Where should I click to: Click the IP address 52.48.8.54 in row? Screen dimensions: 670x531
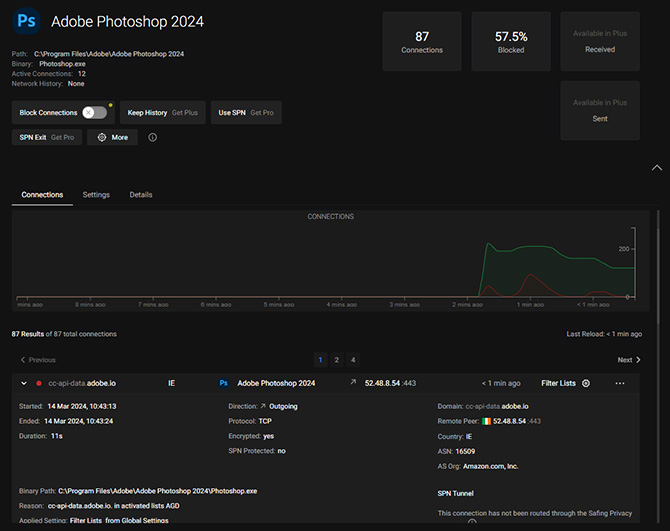(382, 383)
